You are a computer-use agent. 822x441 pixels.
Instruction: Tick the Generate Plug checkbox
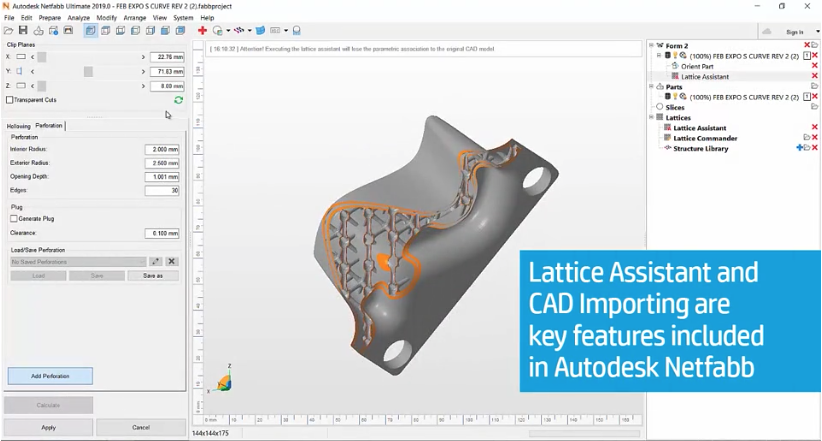pyautogui.click(x=14, y=218)
